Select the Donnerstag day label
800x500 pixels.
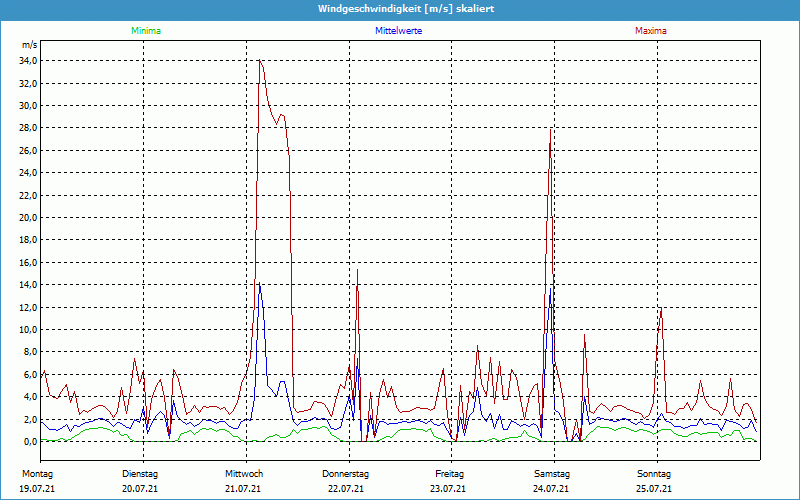point(346,473)
